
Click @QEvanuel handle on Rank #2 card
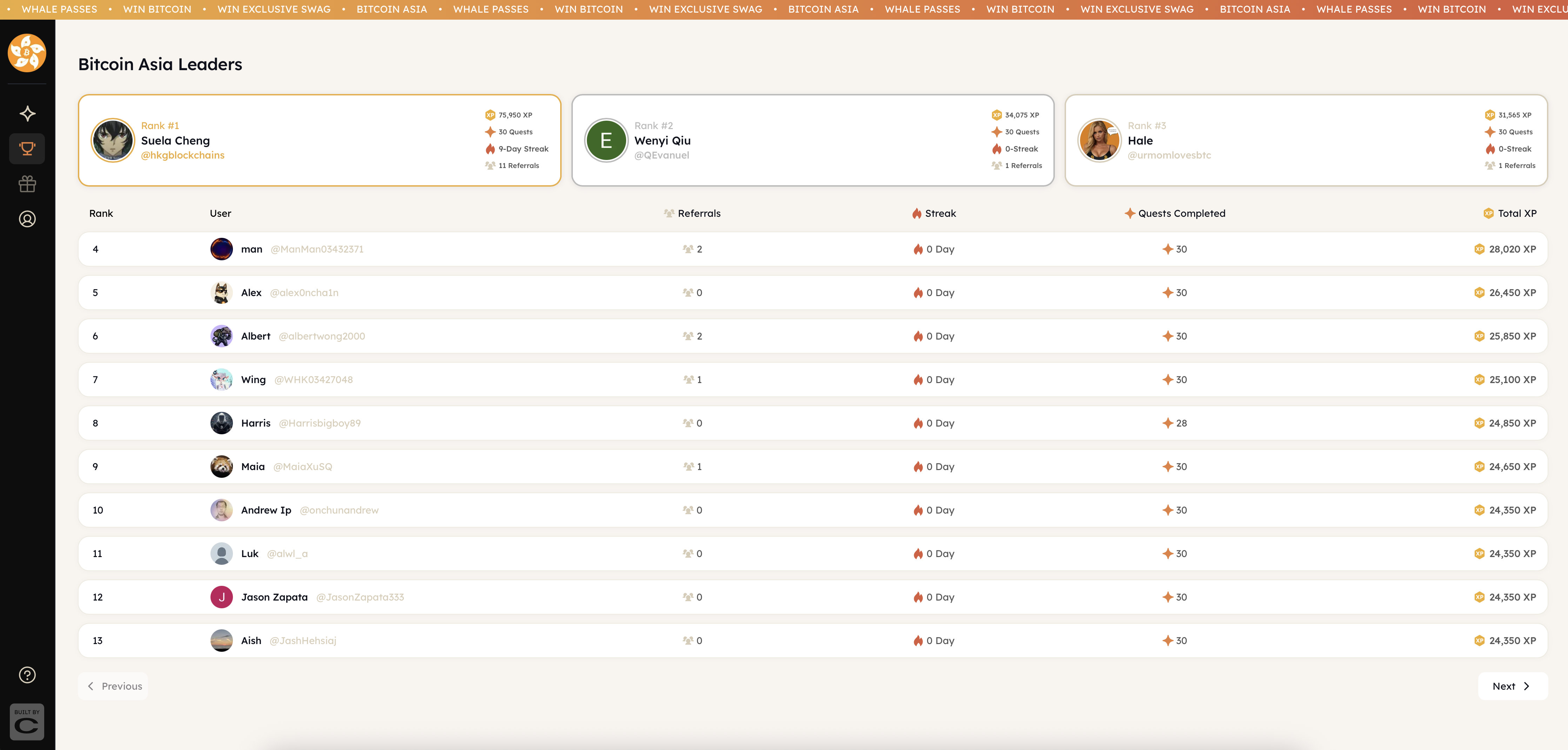(662, 155)
